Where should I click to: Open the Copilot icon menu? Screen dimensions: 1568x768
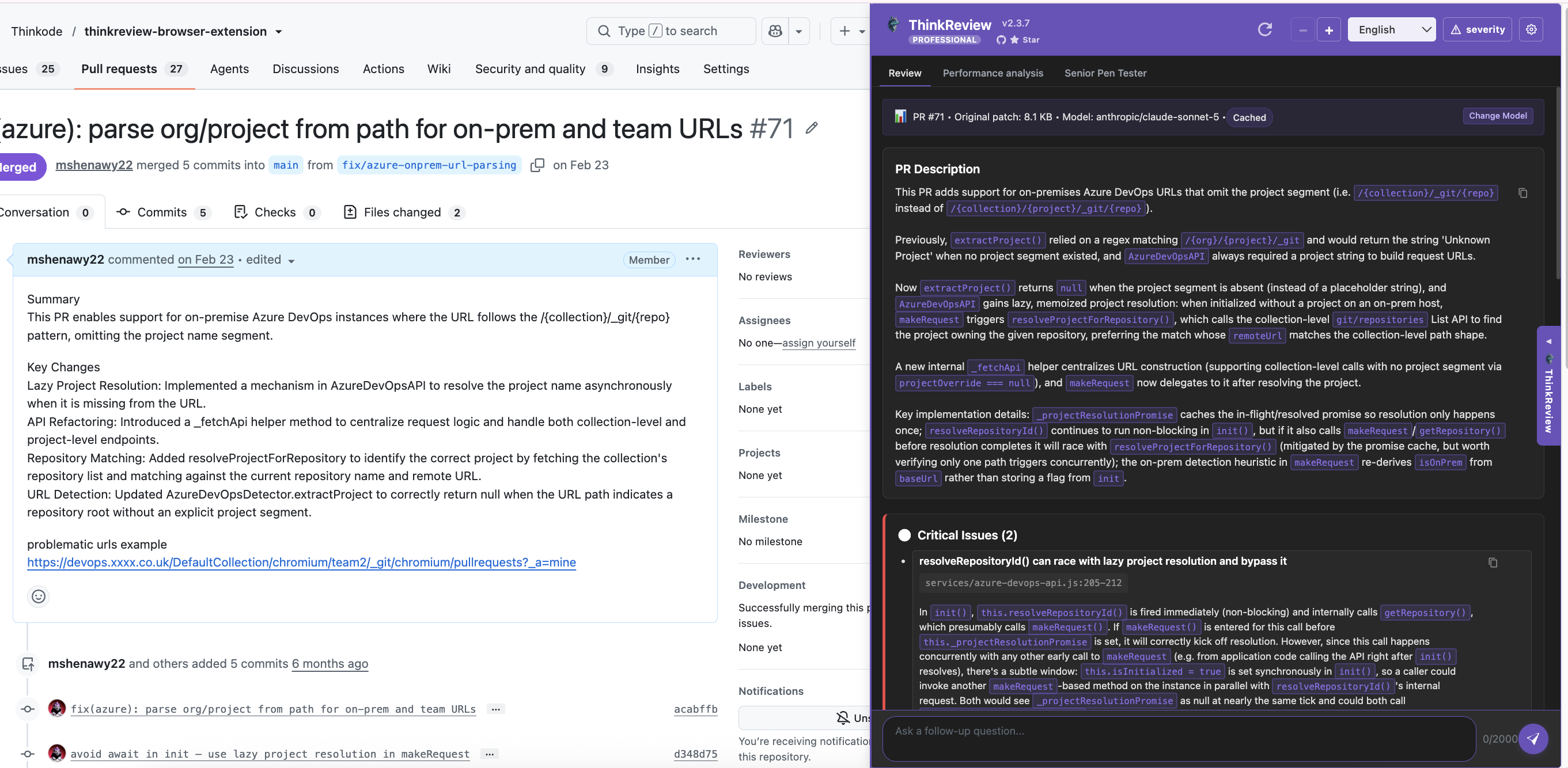point(775,31)
